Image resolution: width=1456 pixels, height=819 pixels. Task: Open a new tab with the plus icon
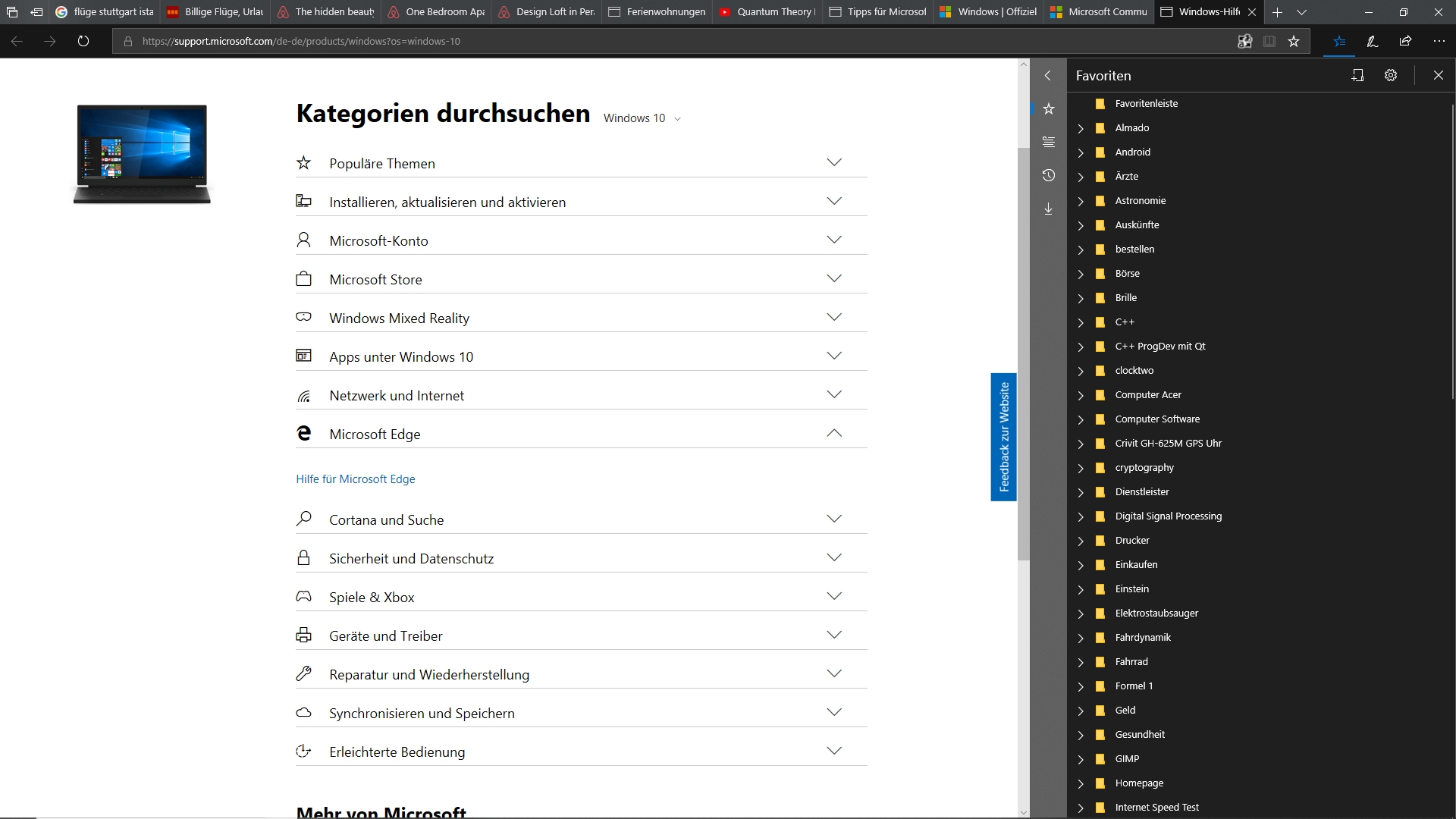point(1277,12)
